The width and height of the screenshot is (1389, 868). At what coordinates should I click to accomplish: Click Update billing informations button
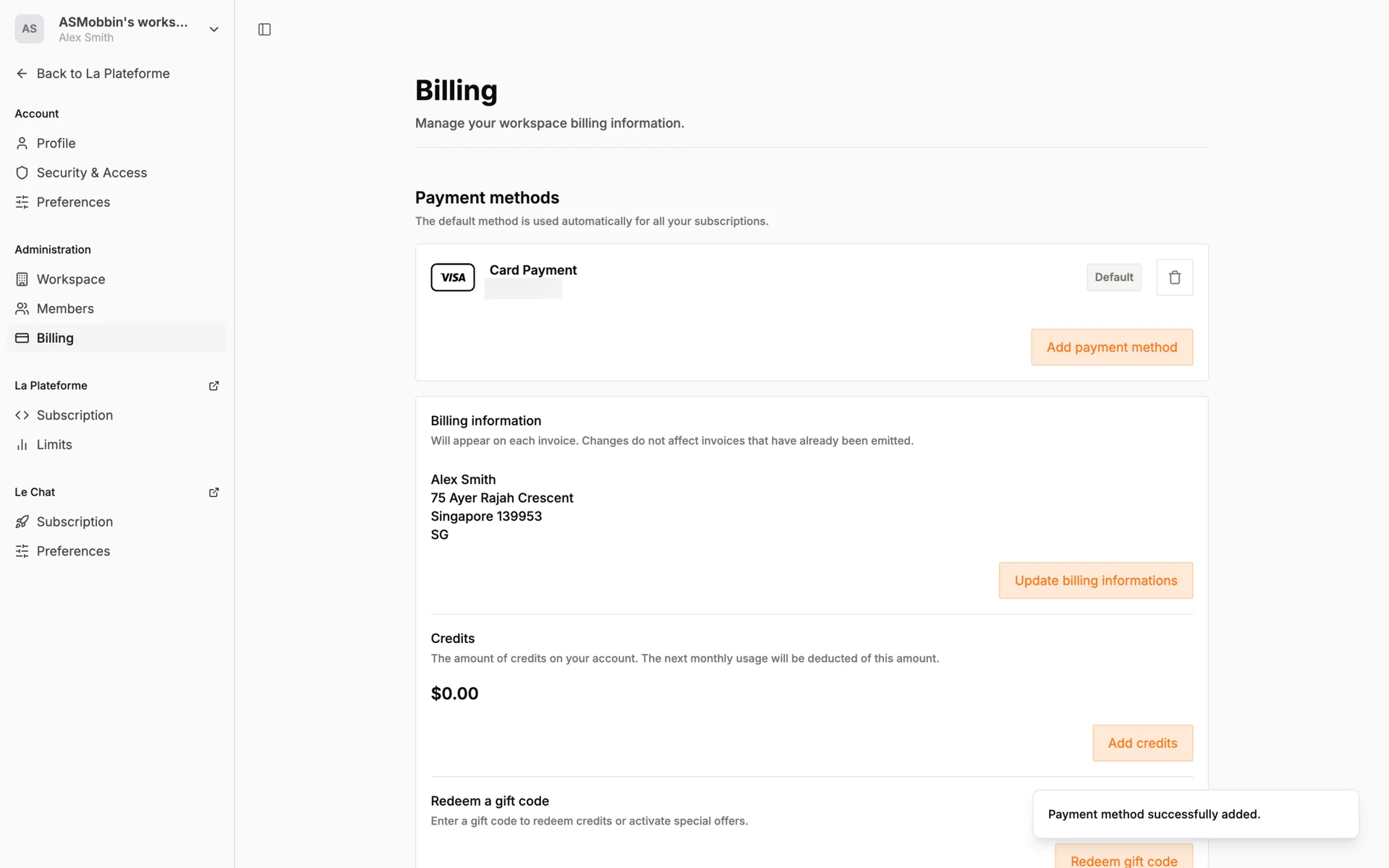coord(1095,580)
